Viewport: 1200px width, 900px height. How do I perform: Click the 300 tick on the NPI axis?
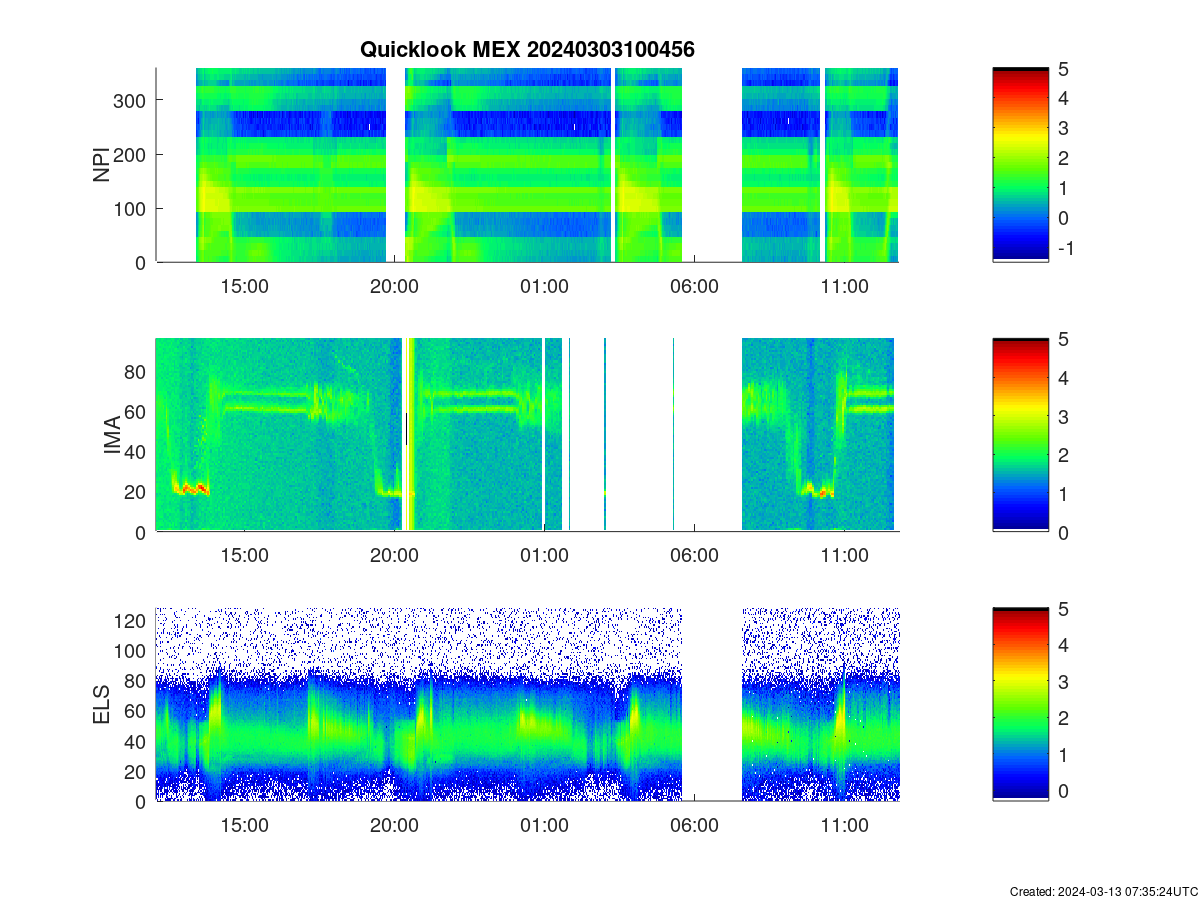click(132, 100)
